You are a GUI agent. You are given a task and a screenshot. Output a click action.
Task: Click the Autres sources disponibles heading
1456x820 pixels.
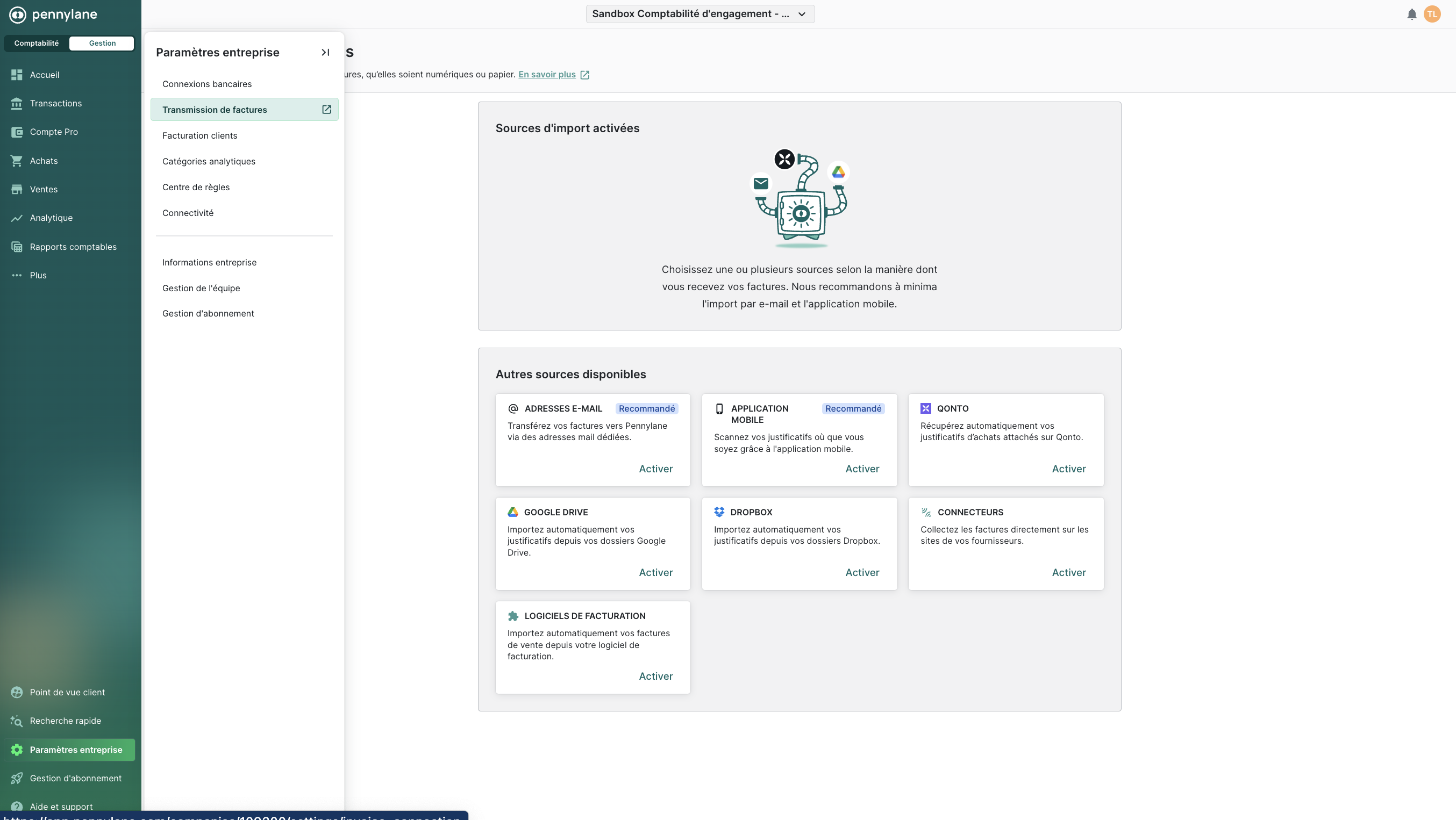571,375
